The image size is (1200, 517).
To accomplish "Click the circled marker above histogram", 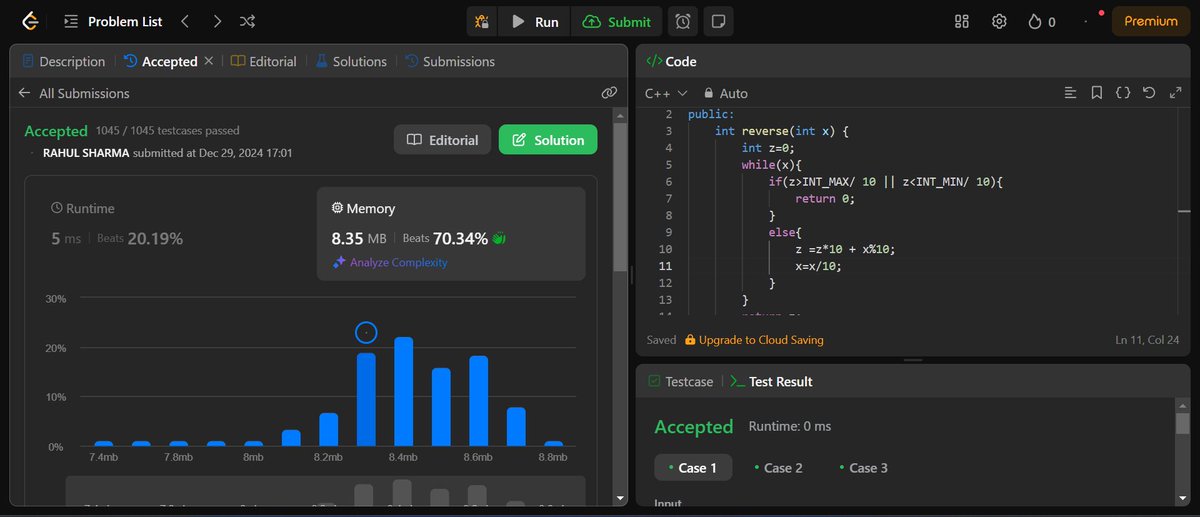I will coord(366,332).
